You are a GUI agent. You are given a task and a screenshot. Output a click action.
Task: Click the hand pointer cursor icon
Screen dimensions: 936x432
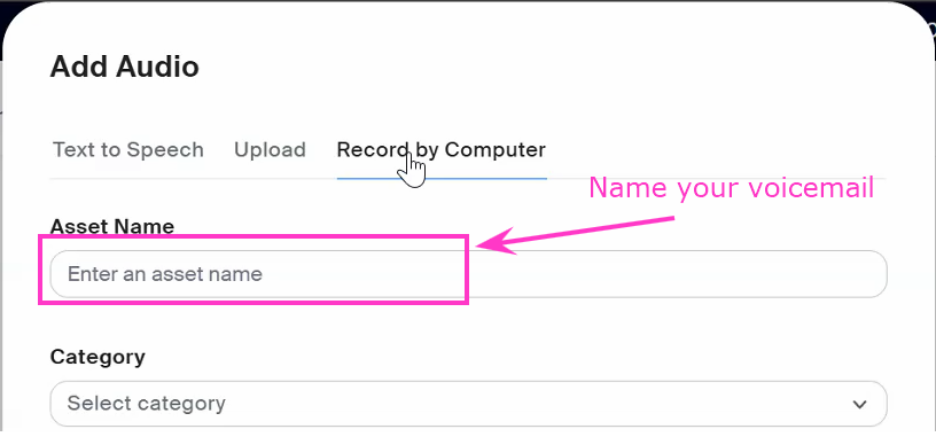[x=411, y=169]
